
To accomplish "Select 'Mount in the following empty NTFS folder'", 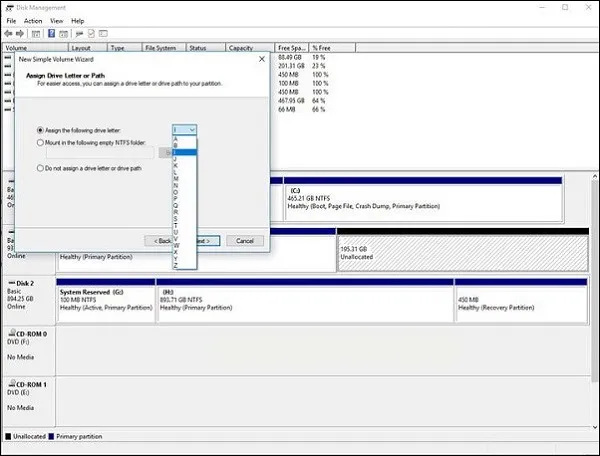I will pos(40,143).
